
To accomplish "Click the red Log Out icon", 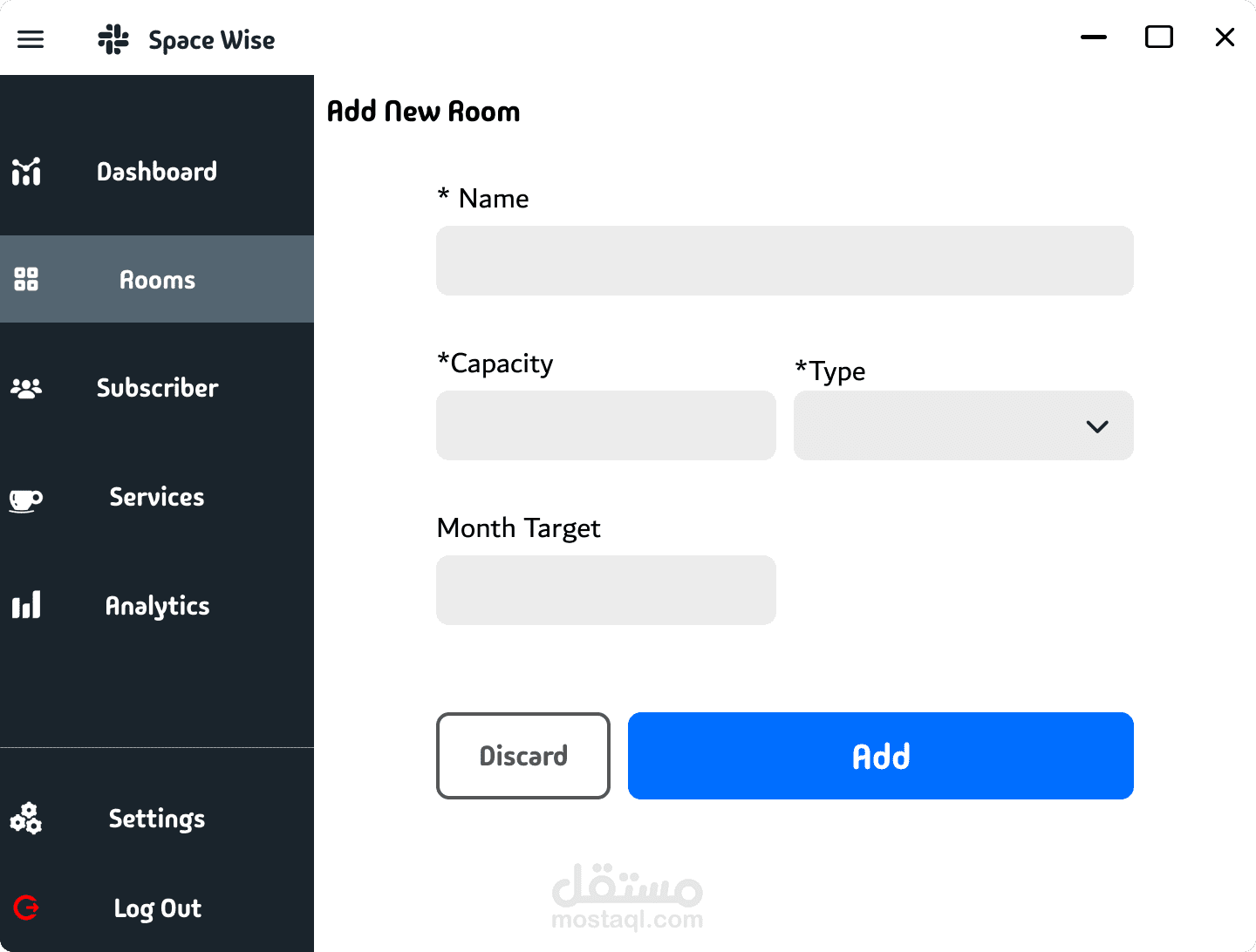I will (26, 908).
